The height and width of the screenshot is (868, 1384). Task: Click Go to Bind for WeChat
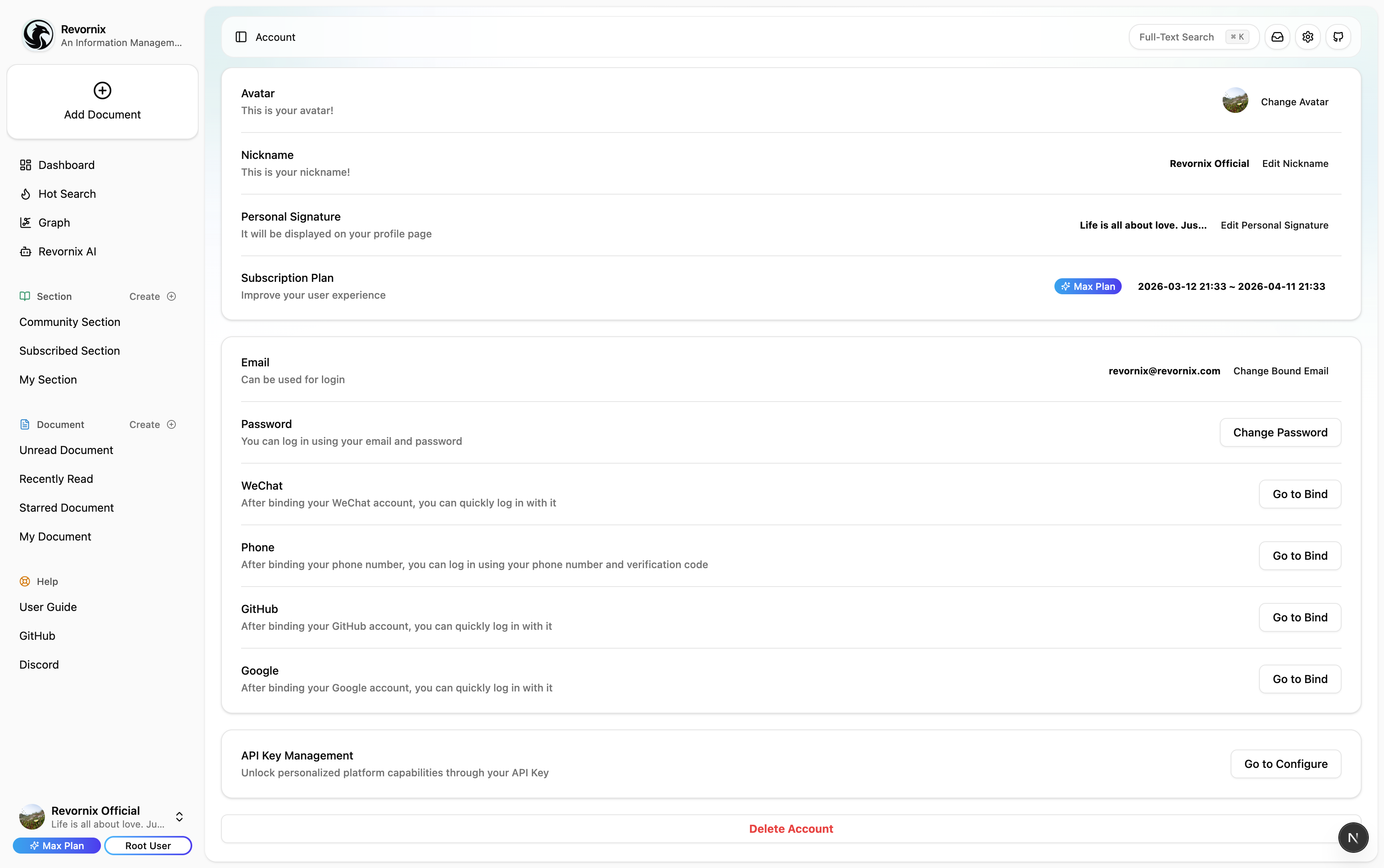pyautogui.click(x=1300, y=494)
